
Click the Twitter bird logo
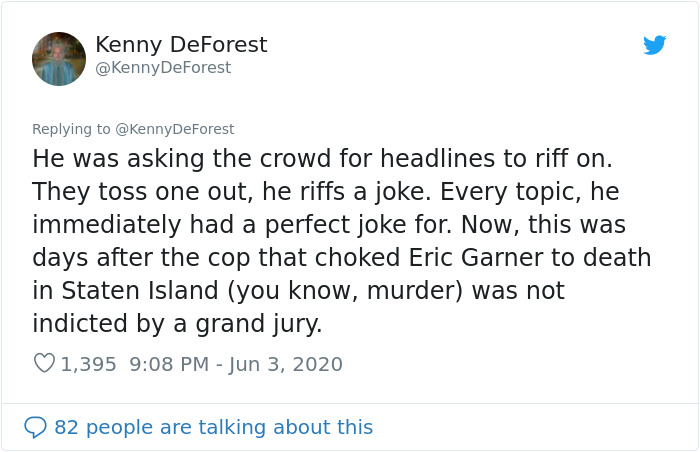654,45
